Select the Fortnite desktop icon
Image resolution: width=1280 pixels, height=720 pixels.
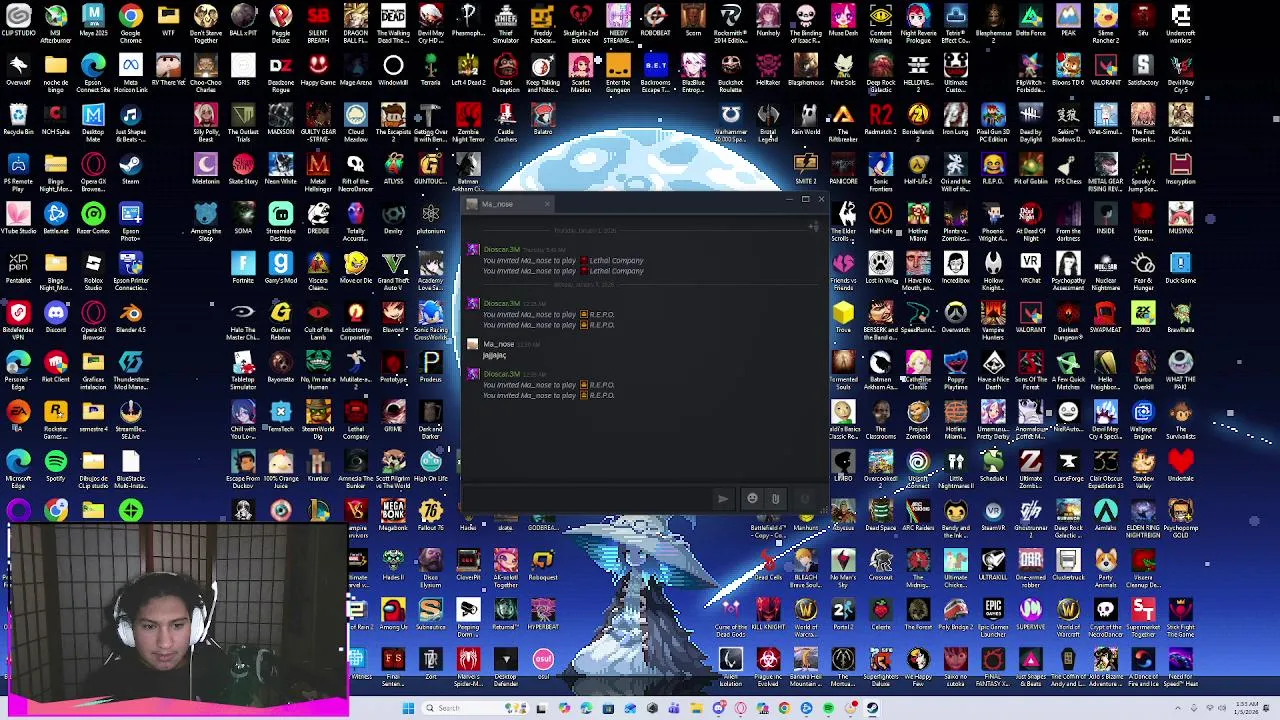pos(243,268)
